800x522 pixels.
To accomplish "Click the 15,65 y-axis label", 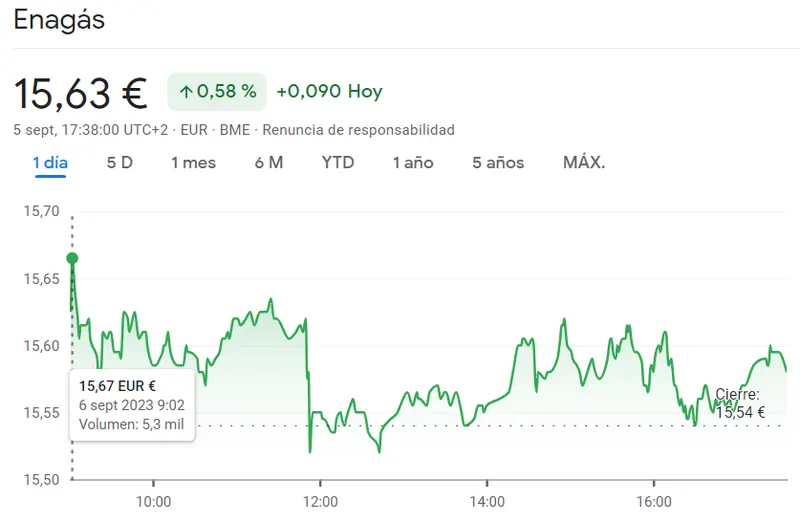I will (x=41, y=279).
